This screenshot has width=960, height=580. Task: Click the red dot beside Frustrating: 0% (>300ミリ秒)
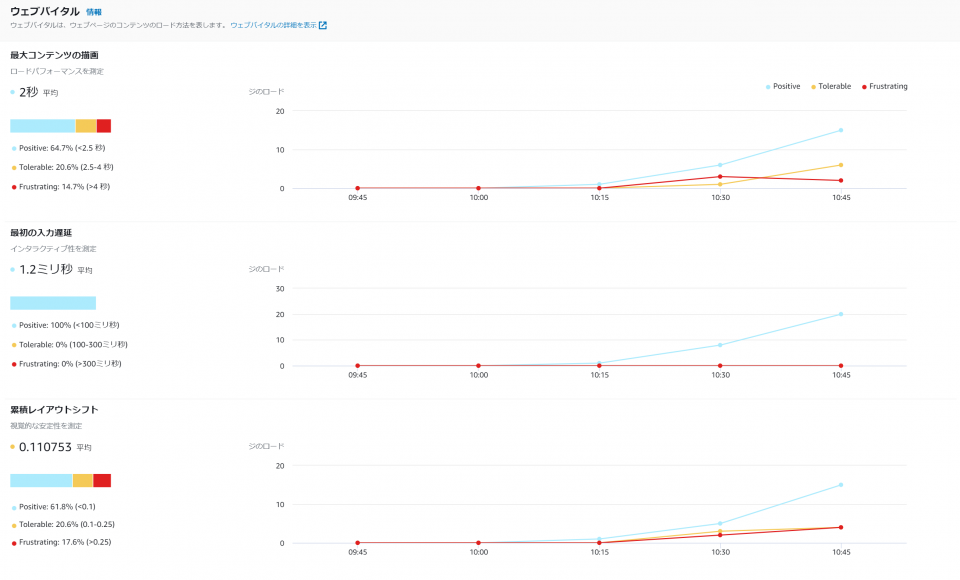[x=12, y=364]
